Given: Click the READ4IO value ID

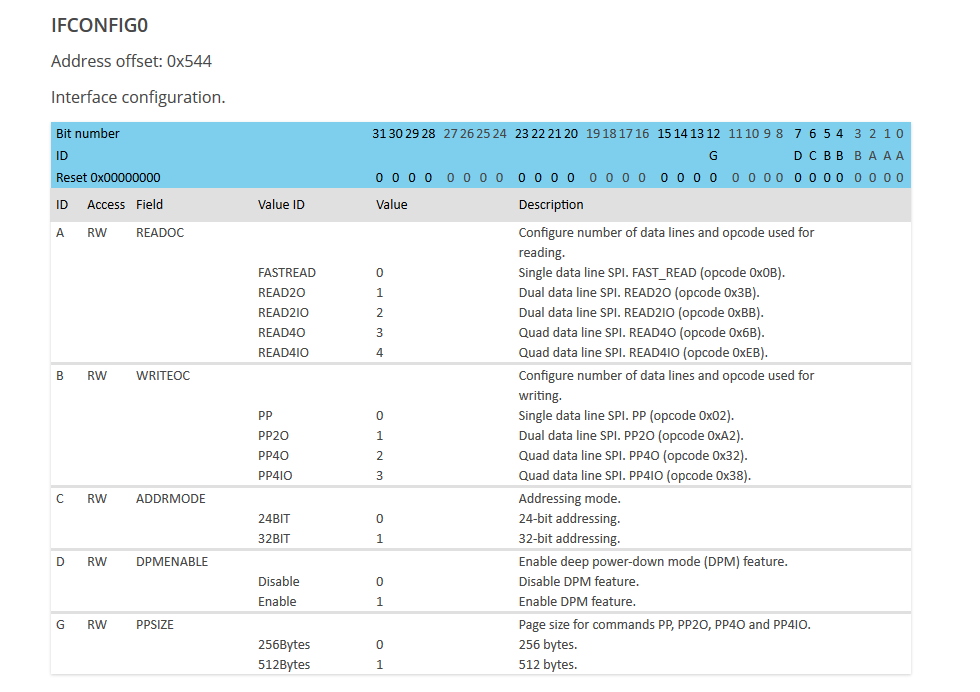Looking at the screenshot, I should coord(284,353).
